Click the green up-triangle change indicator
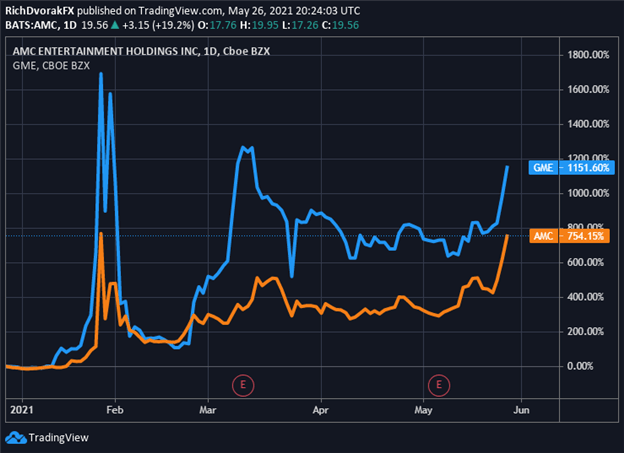The width and height of the screenshot is (624, 453). [115, 25]
